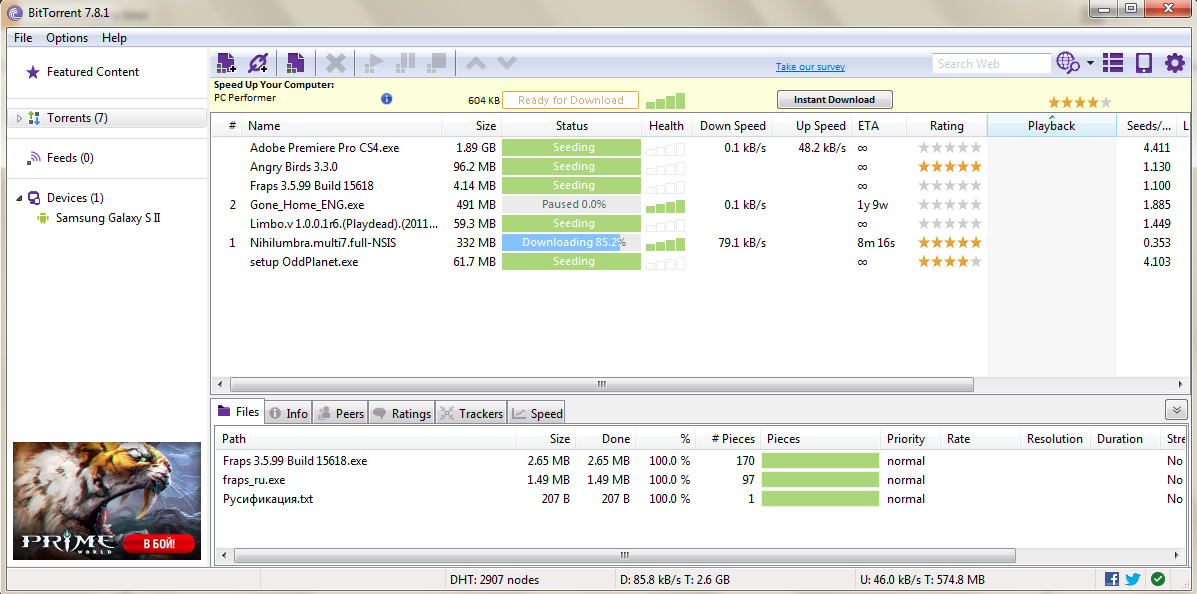Click the Downloading 85.2% progress bar
Image resolution: width=1197 pixels, height=594 pixels.
coord(571,243)
